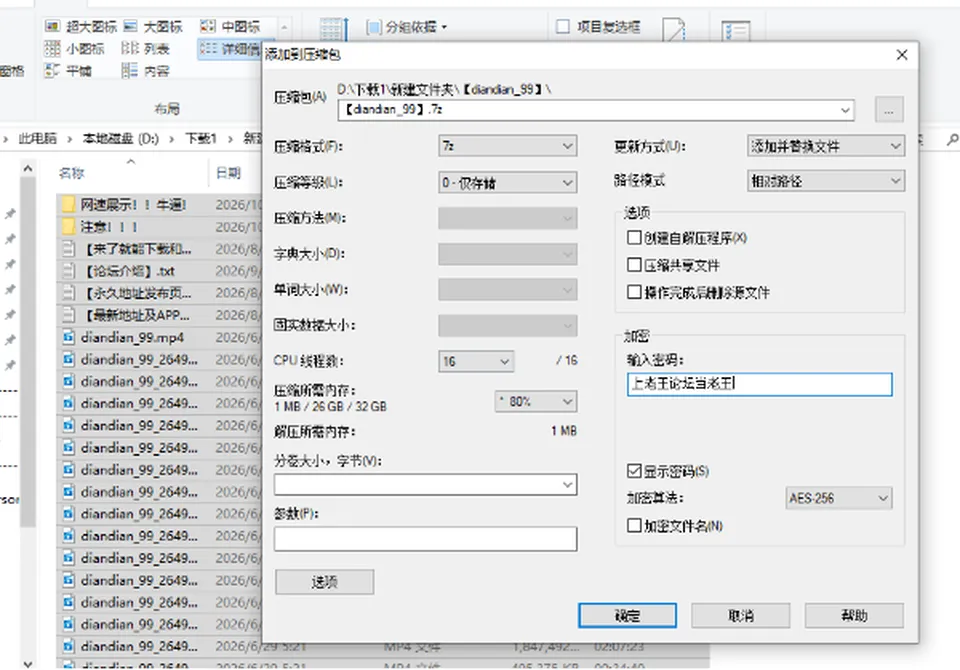Click into the 参数(P) input field

coord(426,539)
